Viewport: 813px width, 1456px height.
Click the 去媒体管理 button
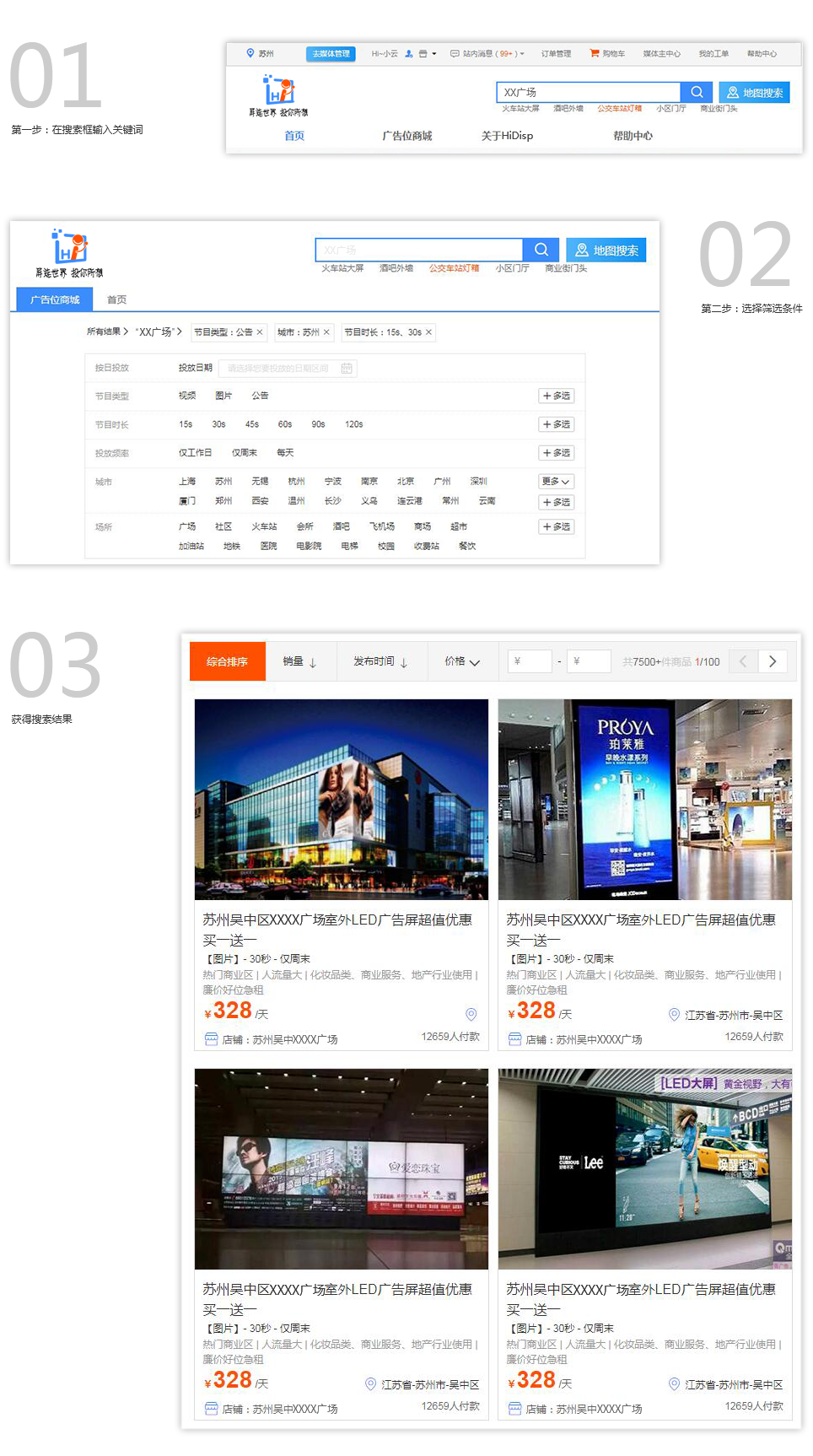coord(331,54)
